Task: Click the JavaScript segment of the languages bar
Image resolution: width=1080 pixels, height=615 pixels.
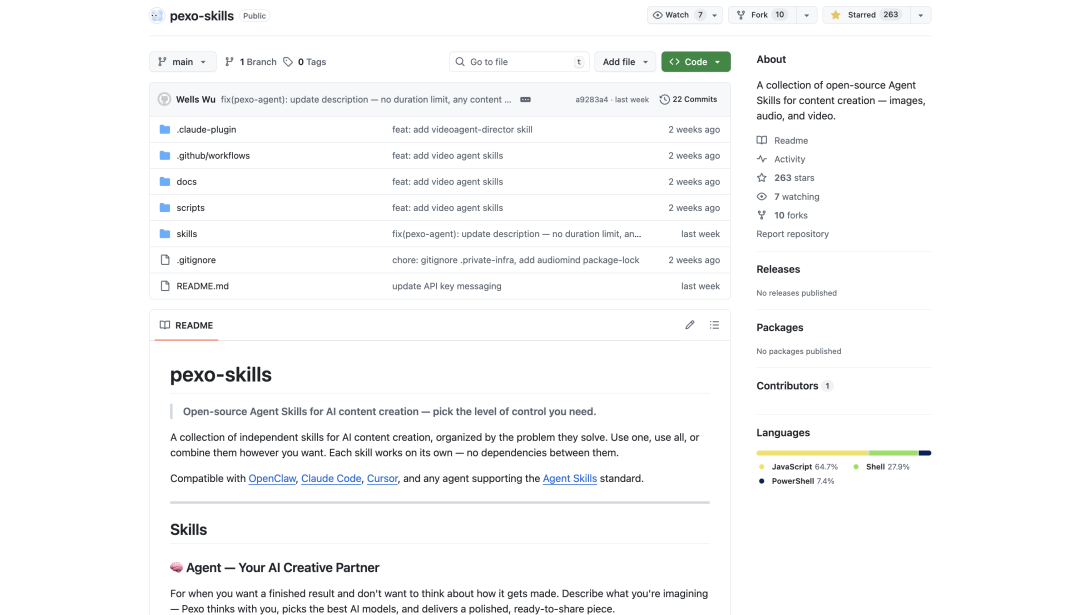Action: point(813,453)
